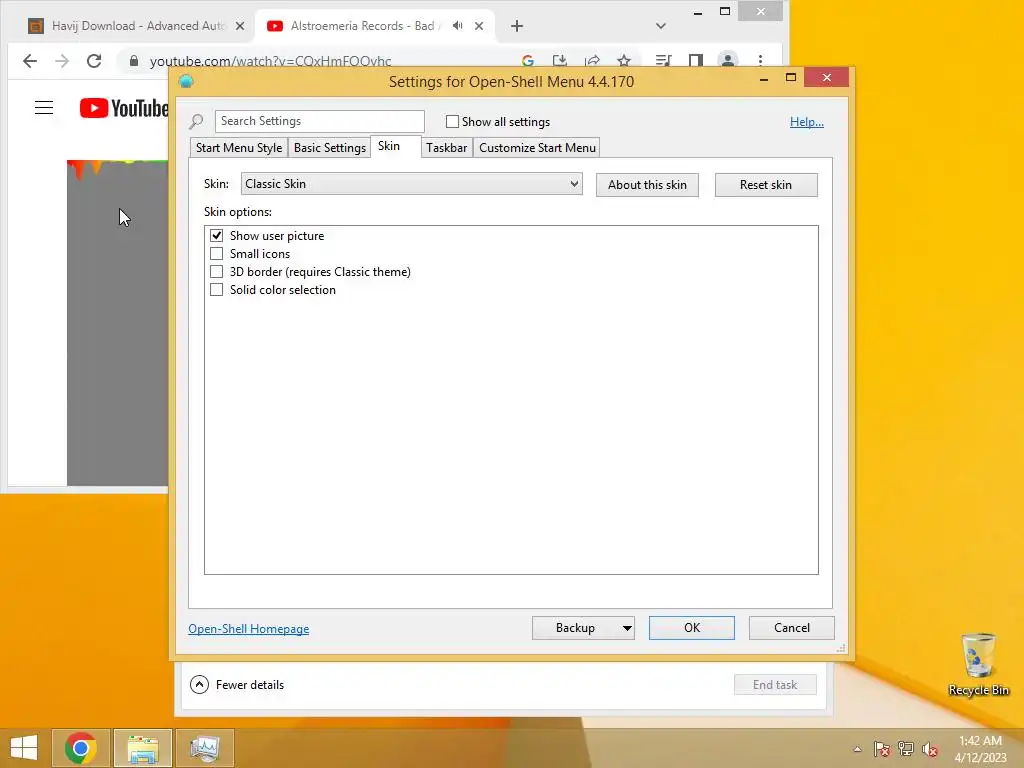Open the Chrome profile avatar

pyautogui.click(x=728, y=60)
